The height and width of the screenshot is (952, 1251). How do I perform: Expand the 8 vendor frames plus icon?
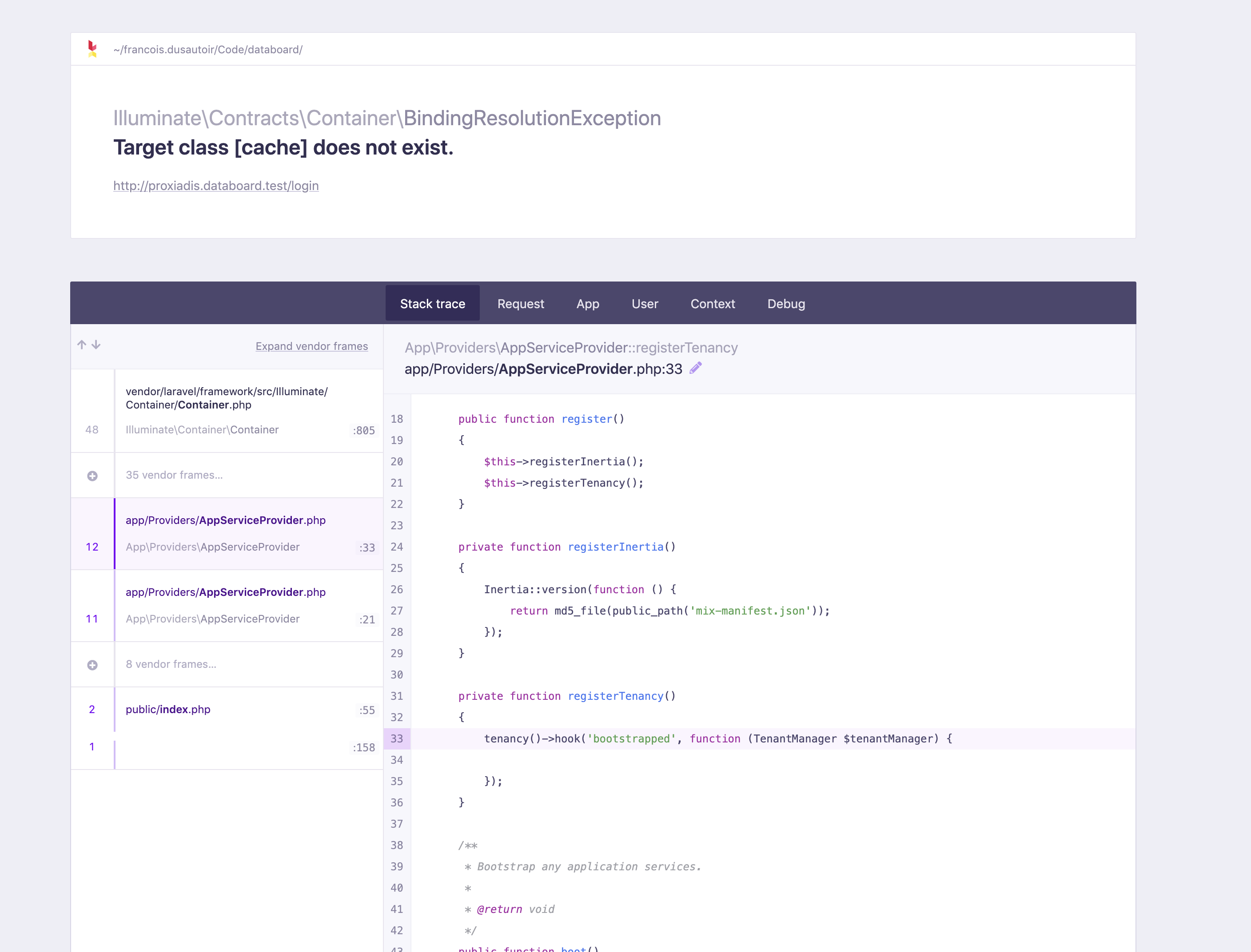92,664
